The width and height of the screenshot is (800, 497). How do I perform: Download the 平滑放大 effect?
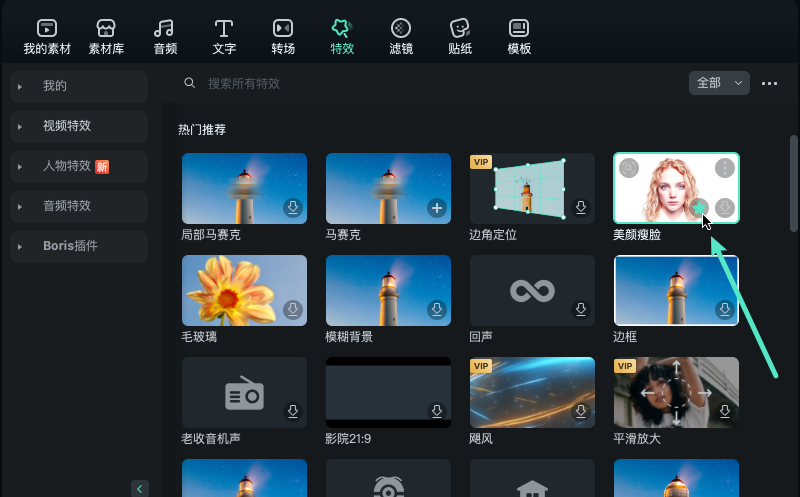[724, 412]
